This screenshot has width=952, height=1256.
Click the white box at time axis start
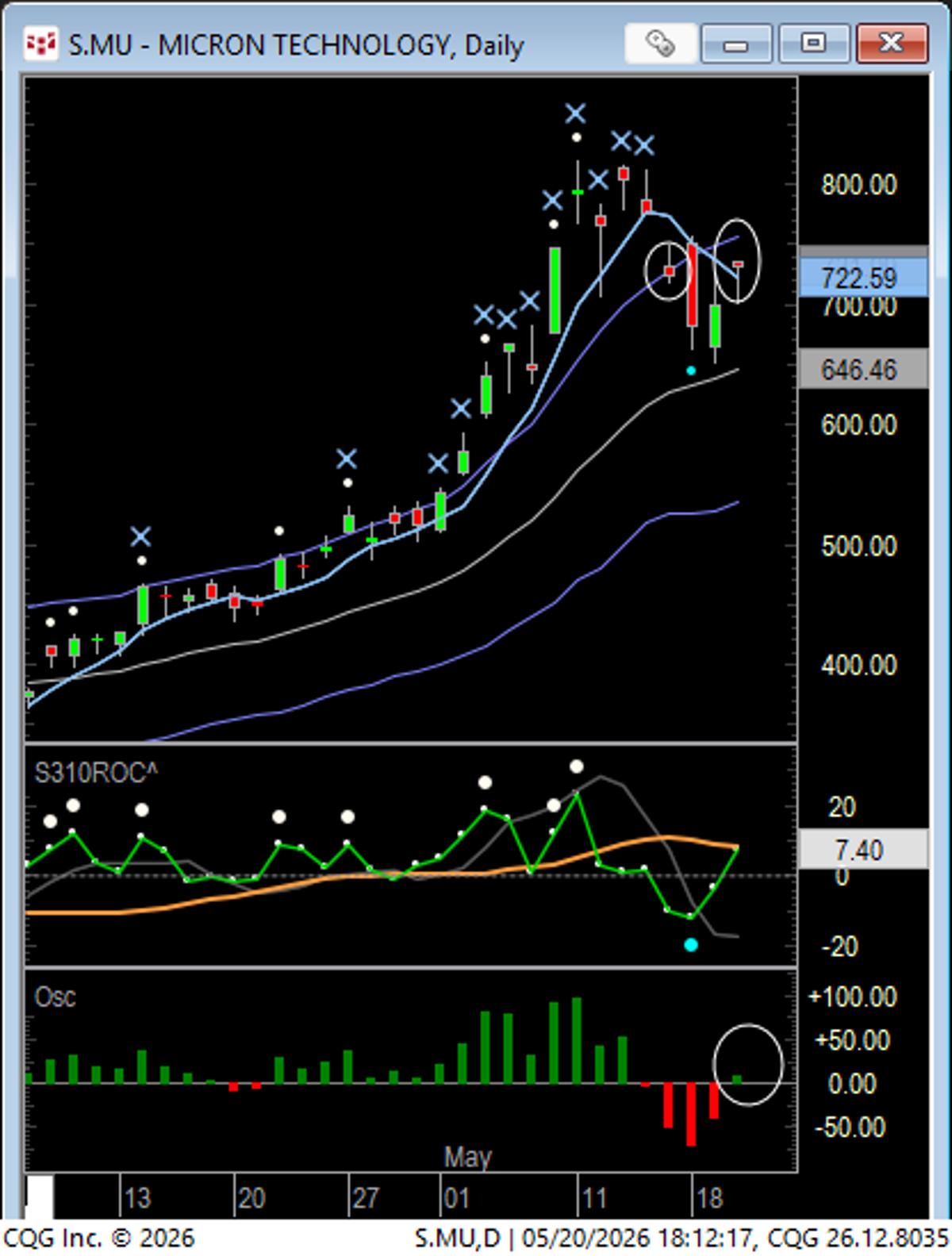tap(40, 1196)
